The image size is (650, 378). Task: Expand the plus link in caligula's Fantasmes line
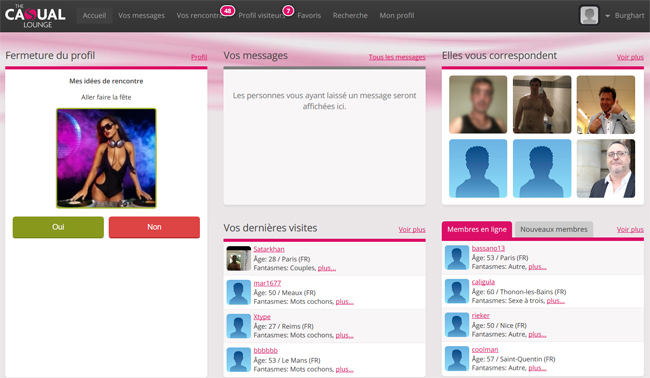[555, 301]
